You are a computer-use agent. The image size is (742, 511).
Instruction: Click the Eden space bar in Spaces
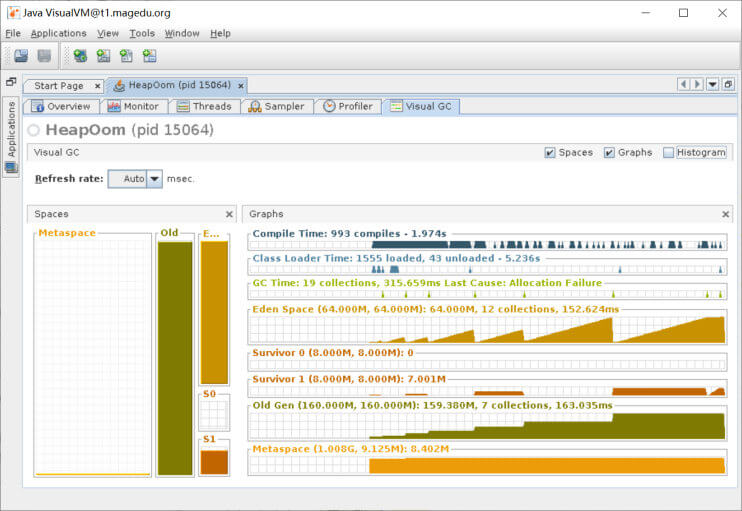click(x=214, y=313)
